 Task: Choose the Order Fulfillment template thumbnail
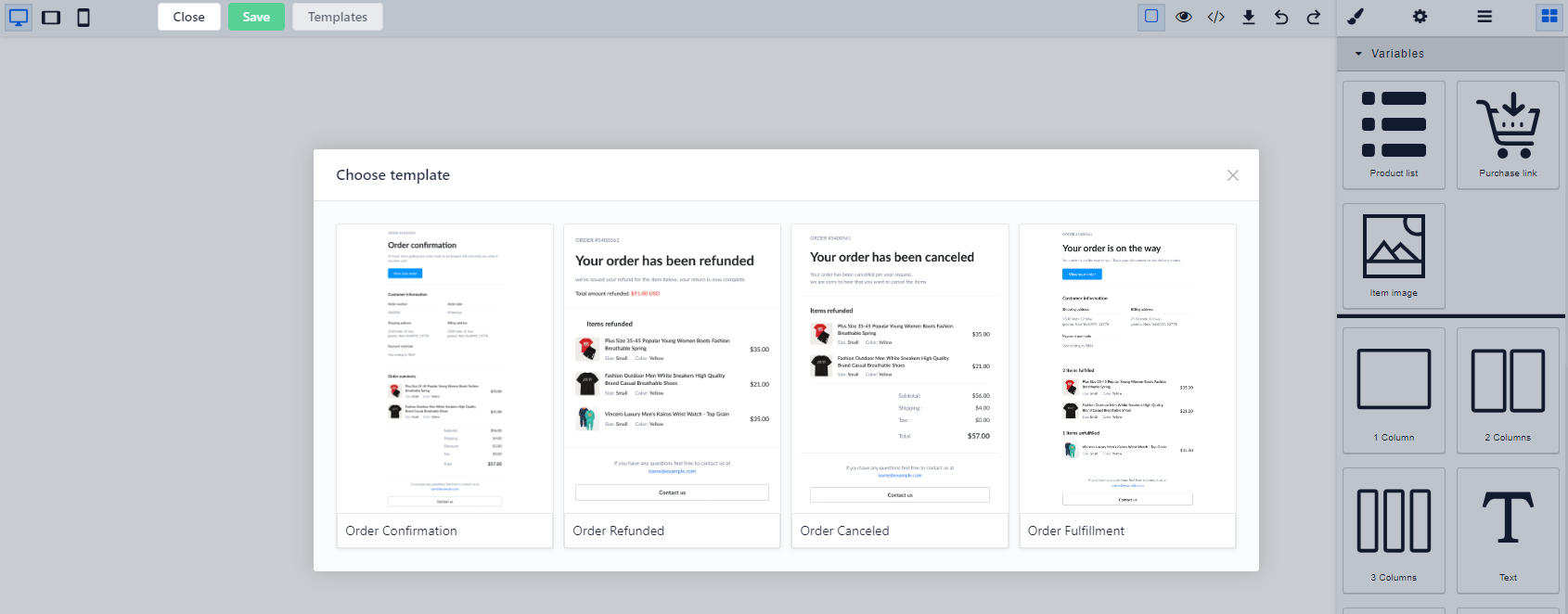[x=1127, y=368]
